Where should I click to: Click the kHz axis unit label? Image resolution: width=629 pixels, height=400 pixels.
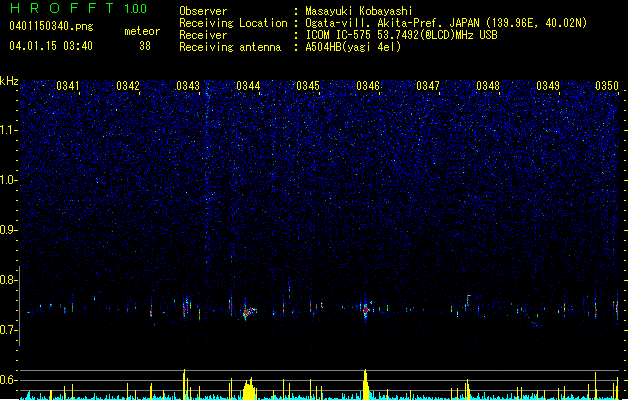[x=9, y=81]
